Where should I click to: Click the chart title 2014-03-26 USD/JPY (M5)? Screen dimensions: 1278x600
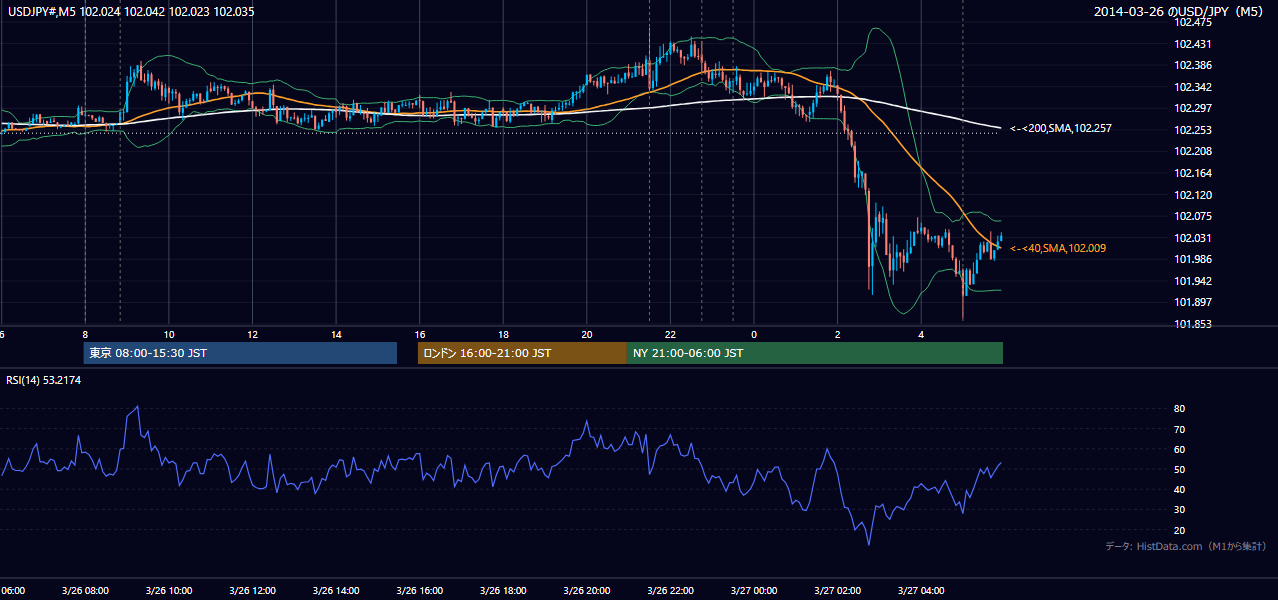coord(1178,12)
